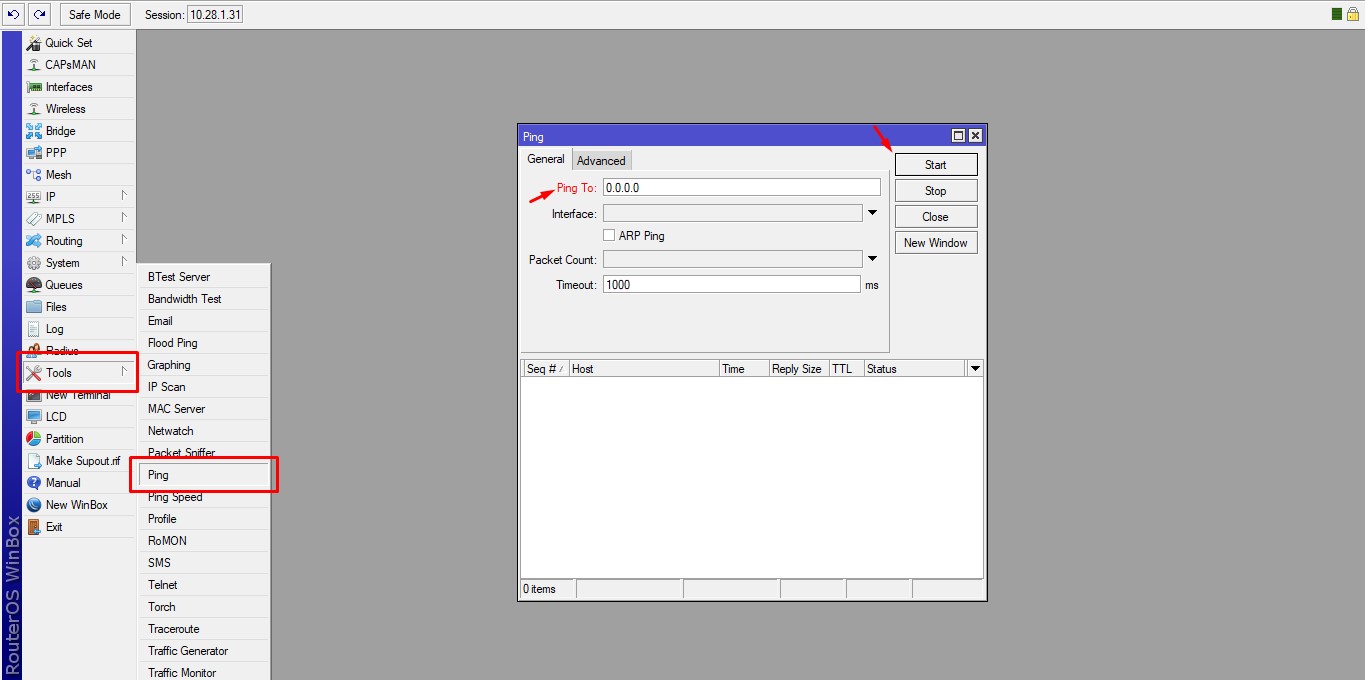
Task: Open Telnet from Tools submenu
Action: tap(205, 585)
